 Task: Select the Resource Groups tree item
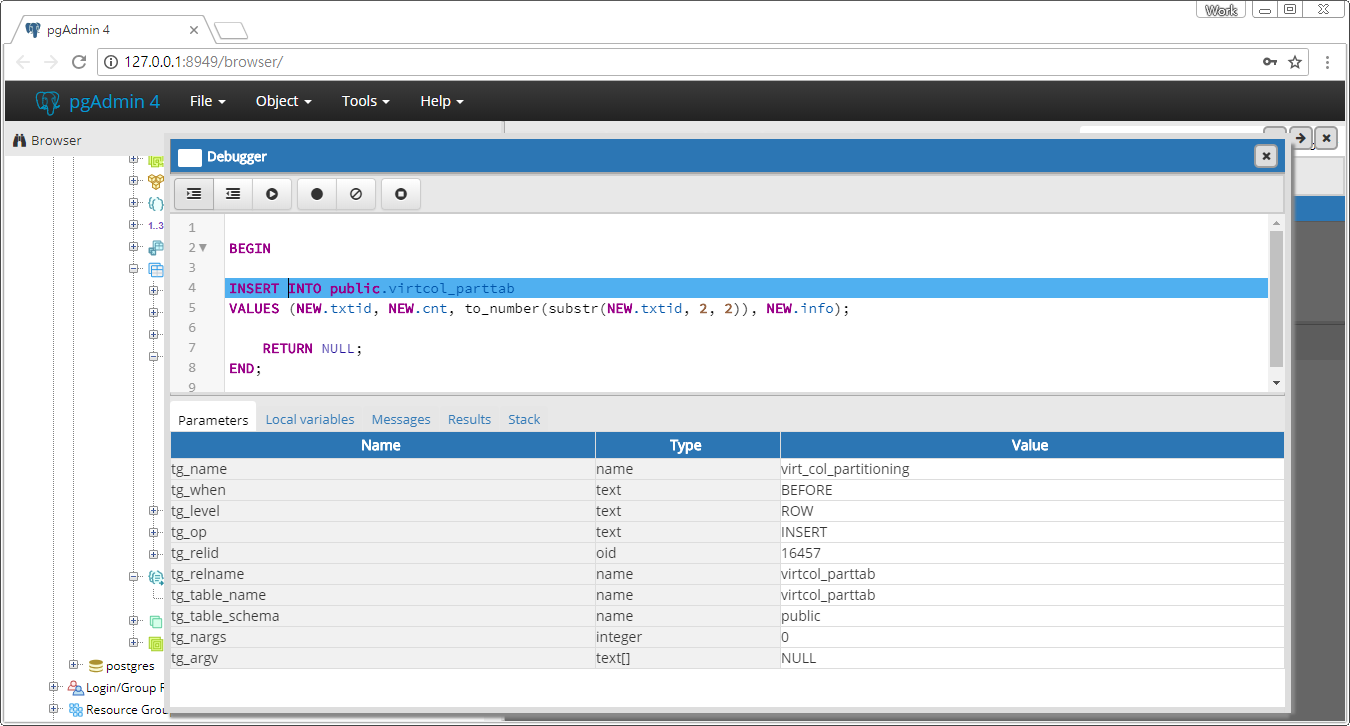(x=118, y=709)
